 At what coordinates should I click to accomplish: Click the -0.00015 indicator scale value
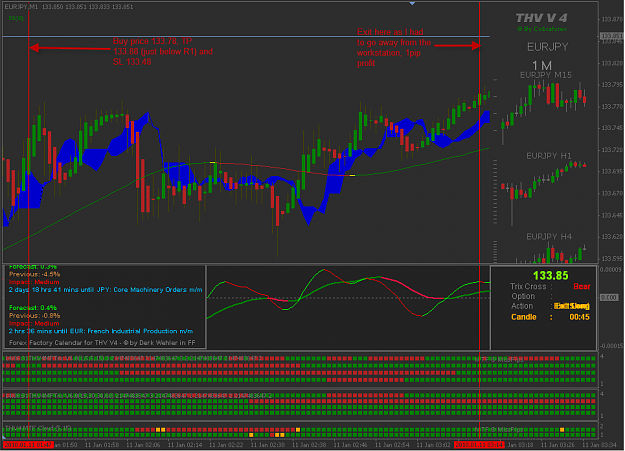pos(611,345)
